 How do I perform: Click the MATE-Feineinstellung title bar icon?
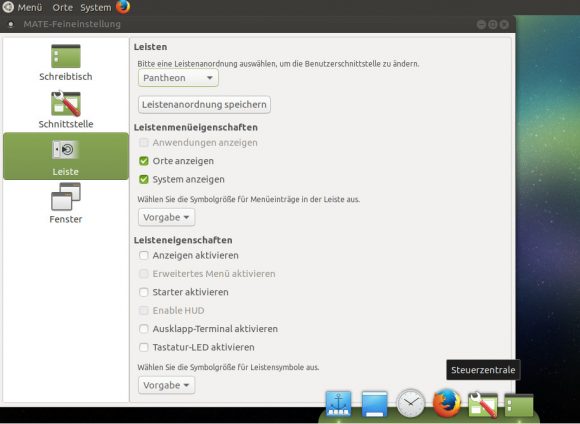pyautogui.click(x=11, y=24)
